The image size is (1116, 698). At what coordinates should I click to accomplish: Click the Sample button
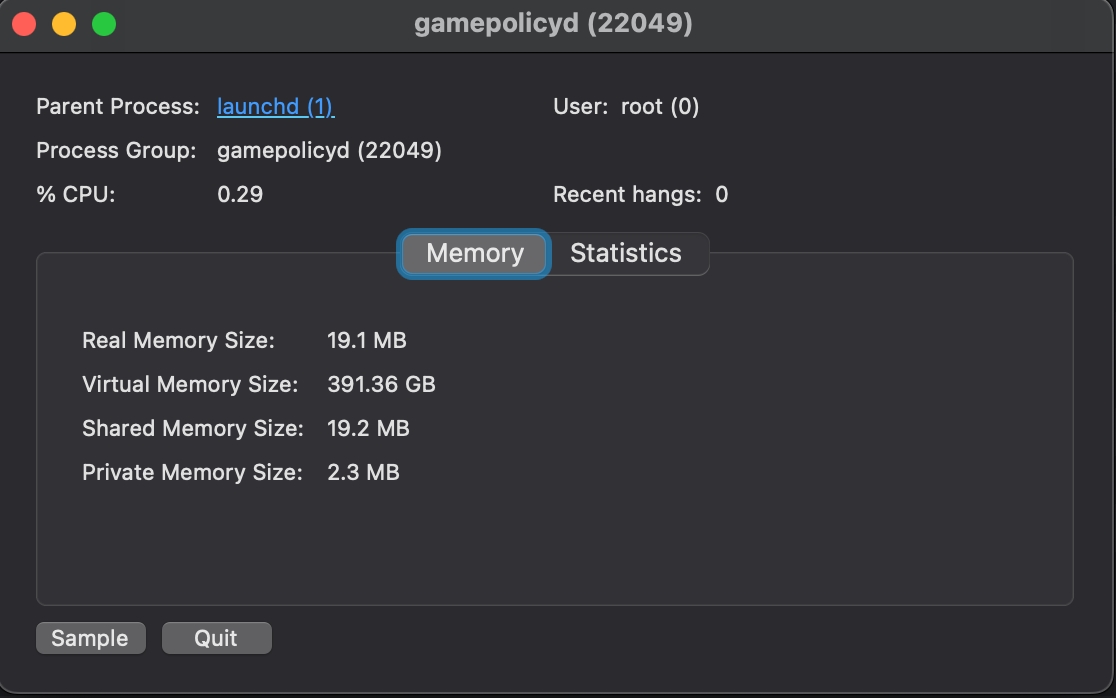90,638
